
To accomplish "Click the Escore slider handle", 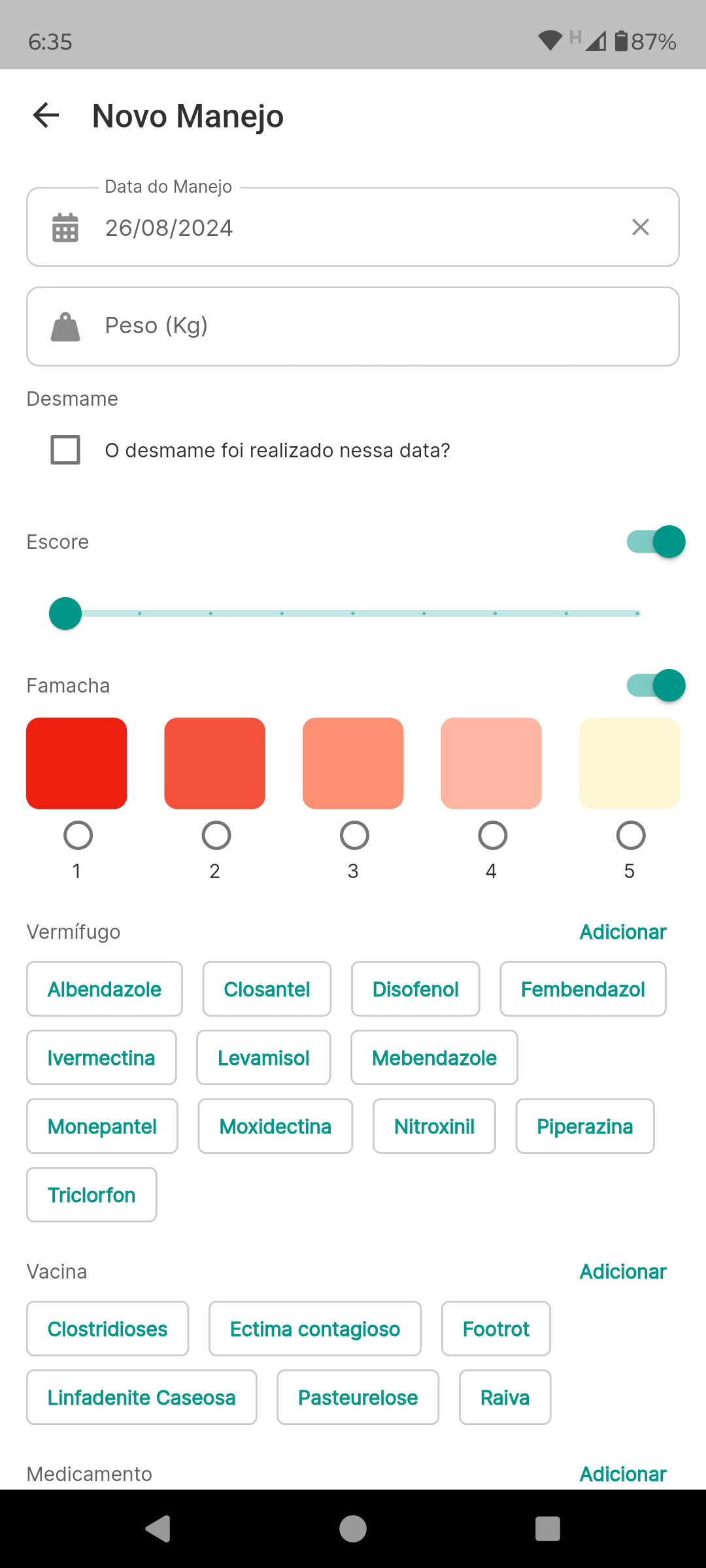I will click(65, 613).
